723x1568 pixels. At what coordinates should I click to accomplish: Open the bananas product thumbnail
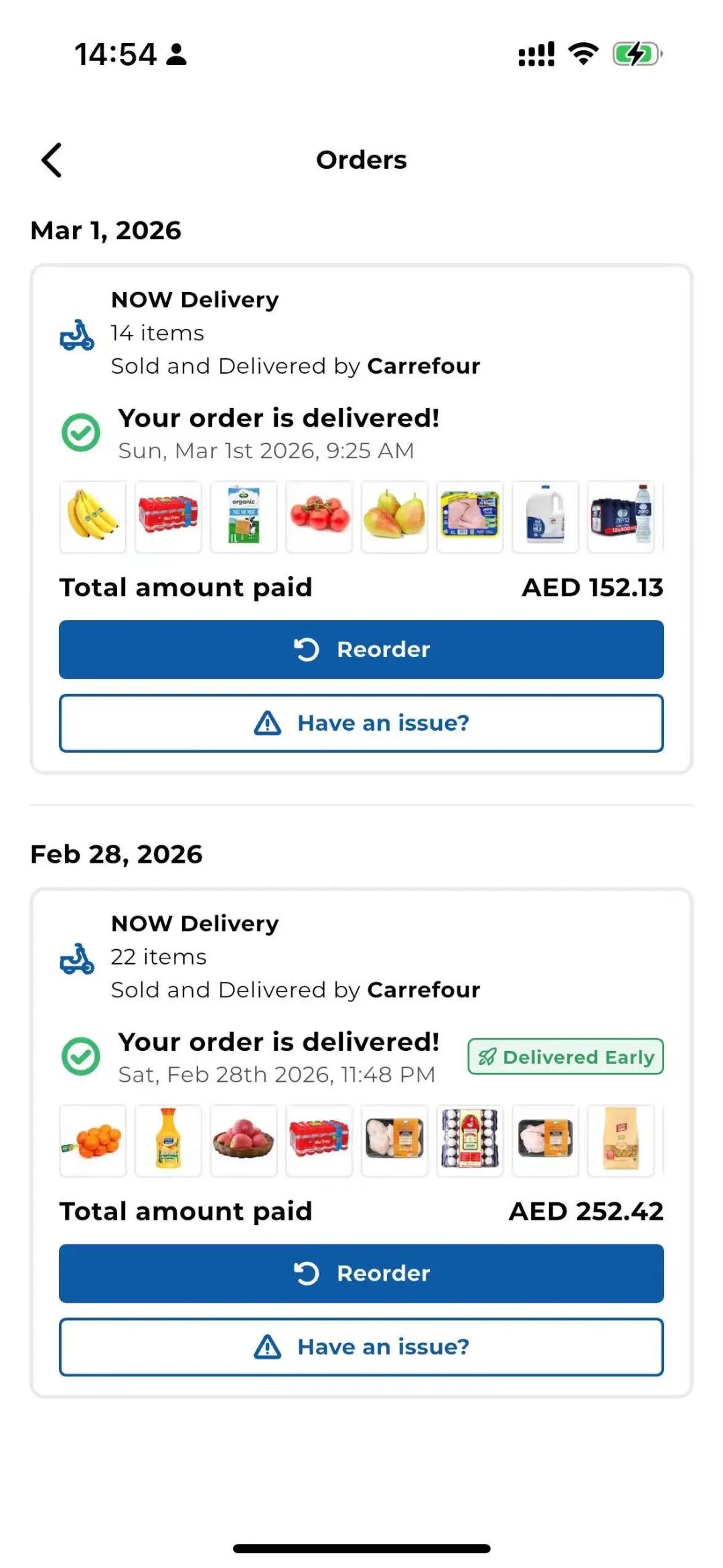tap(93, 517)
